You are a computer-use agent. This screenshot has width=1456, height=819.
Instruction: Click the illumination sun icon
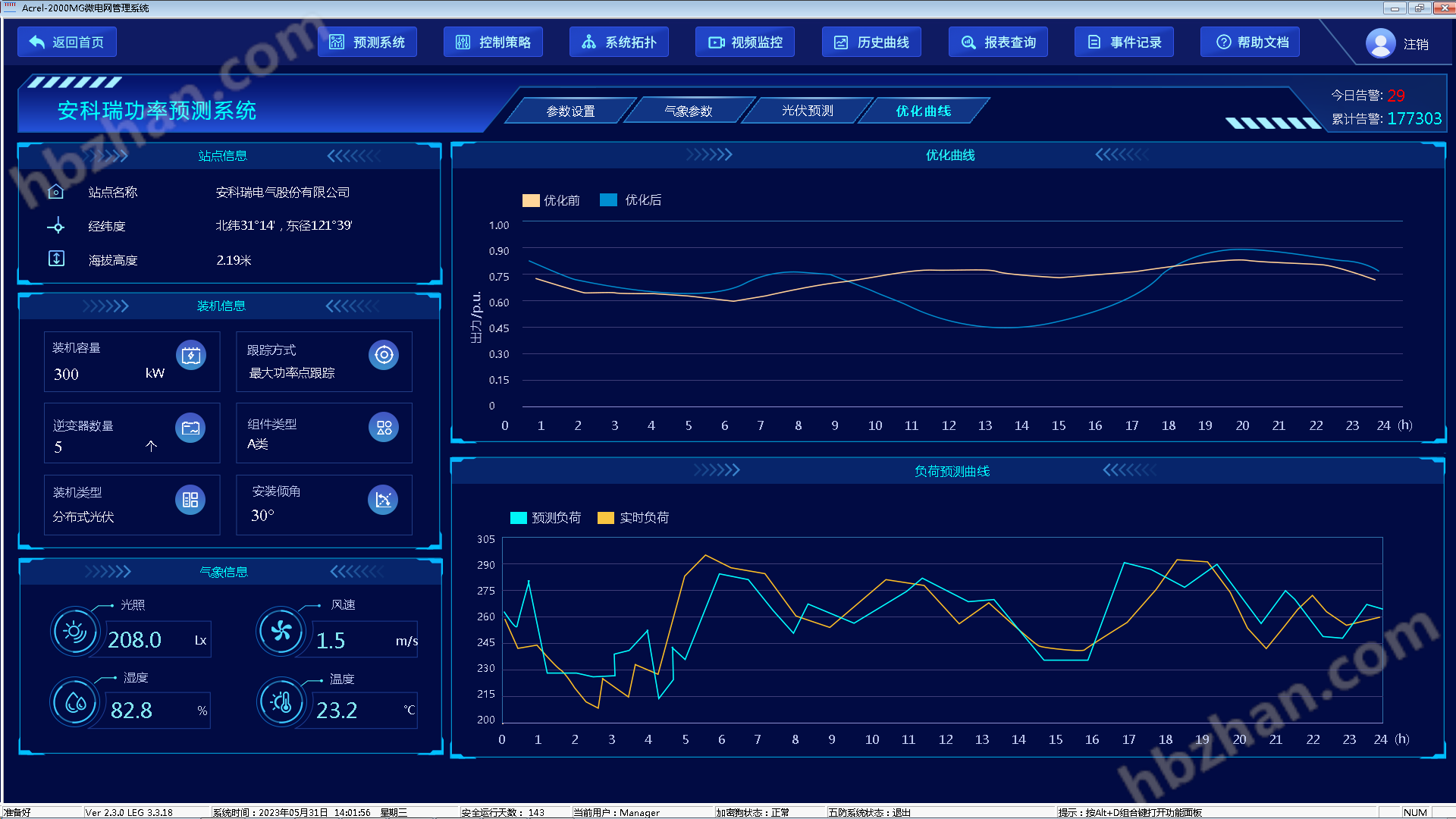pyautogui.click(x=74, y=631)
